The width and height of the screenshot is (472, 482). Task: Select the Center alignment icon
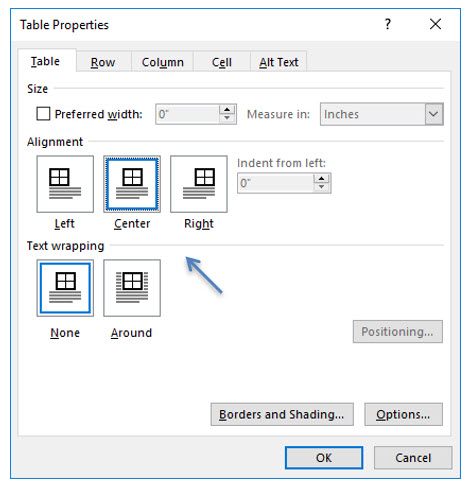132,184
